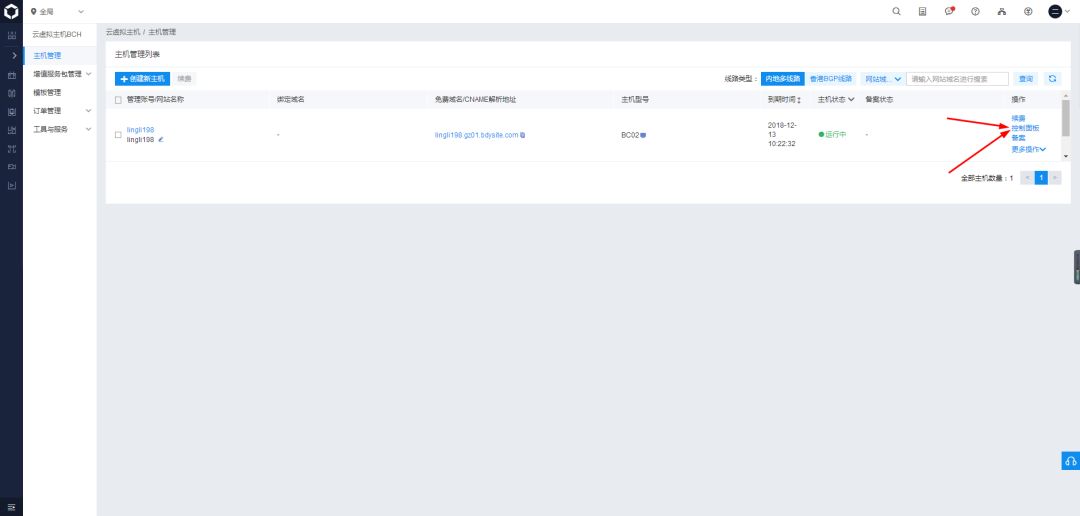Open the user avatar menu
This screenshot has width=1080, height=516.
[x=1055, y=11]
